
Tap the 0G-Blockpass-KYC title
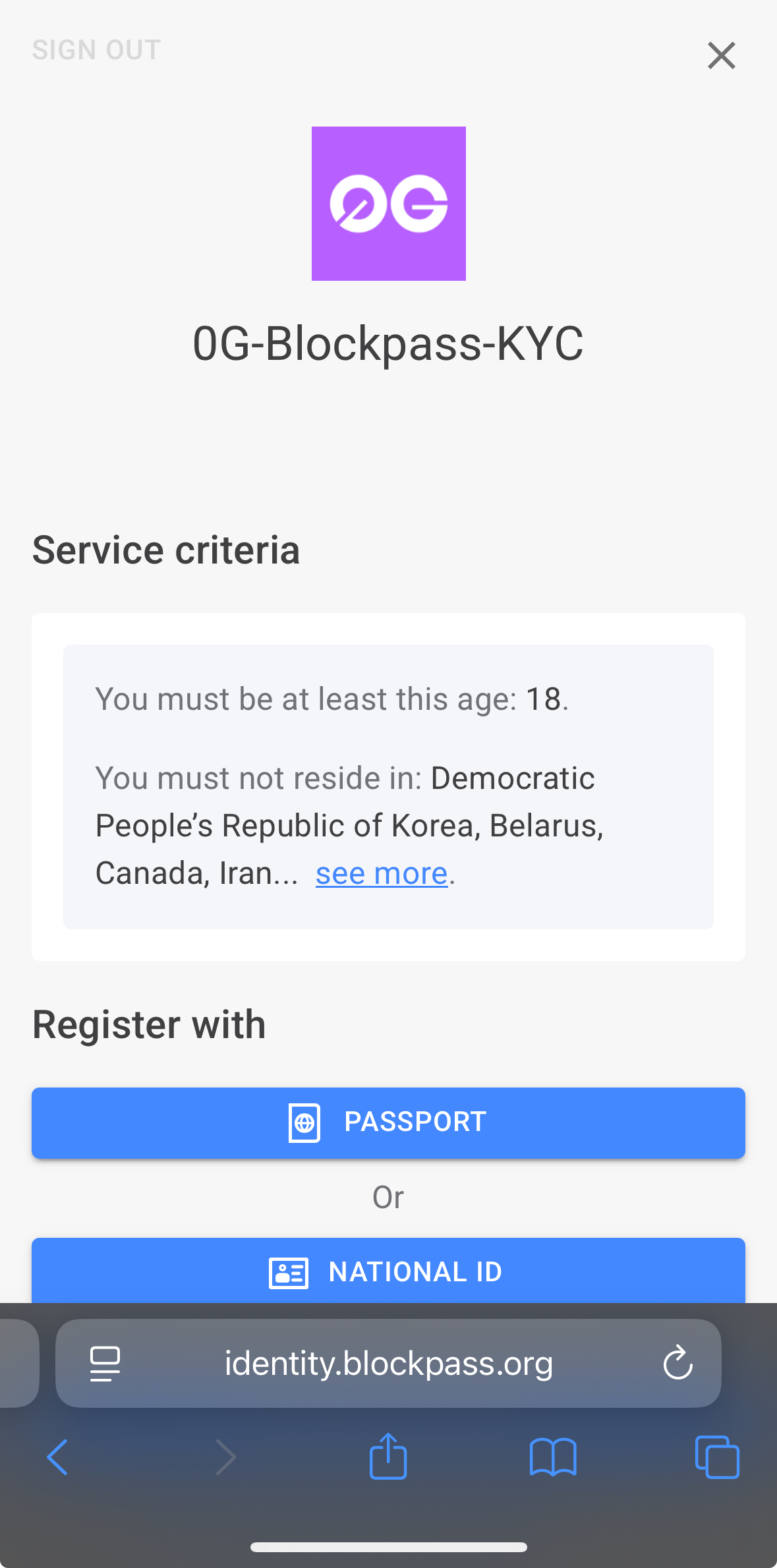[x=388, y=343]
